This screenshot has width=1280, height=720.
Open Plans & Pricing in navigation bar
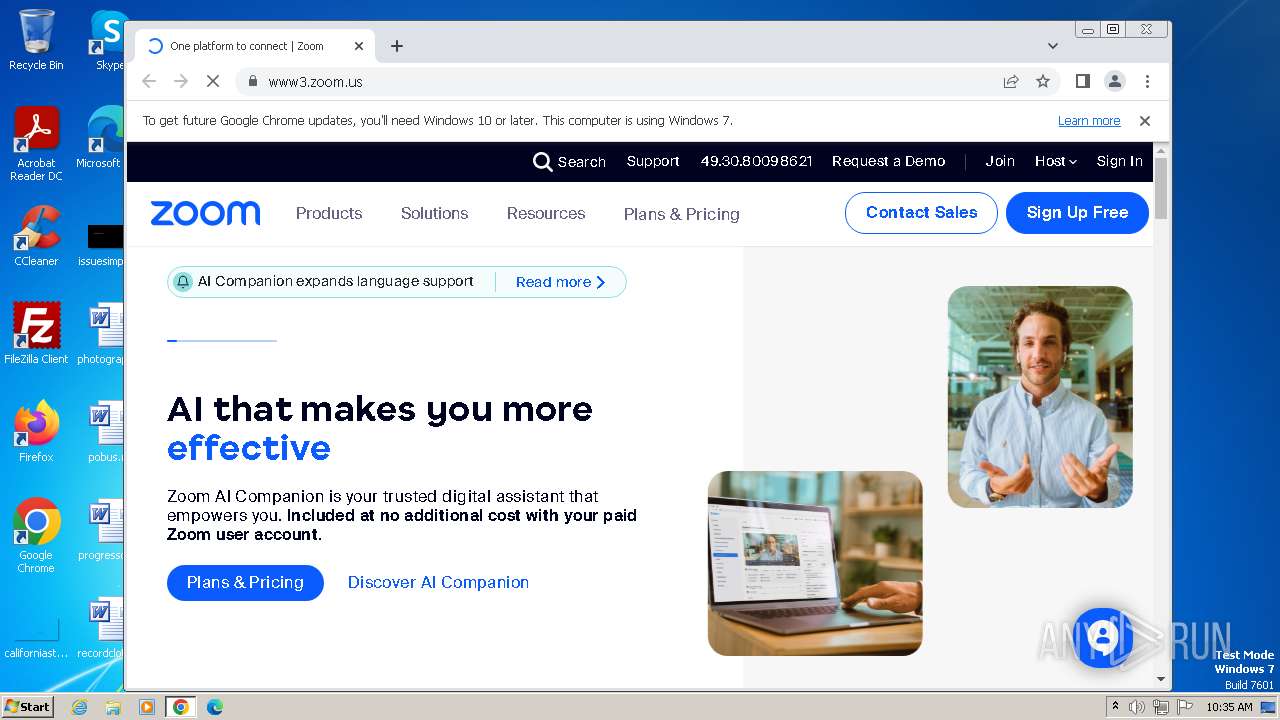tap(682, 214)
